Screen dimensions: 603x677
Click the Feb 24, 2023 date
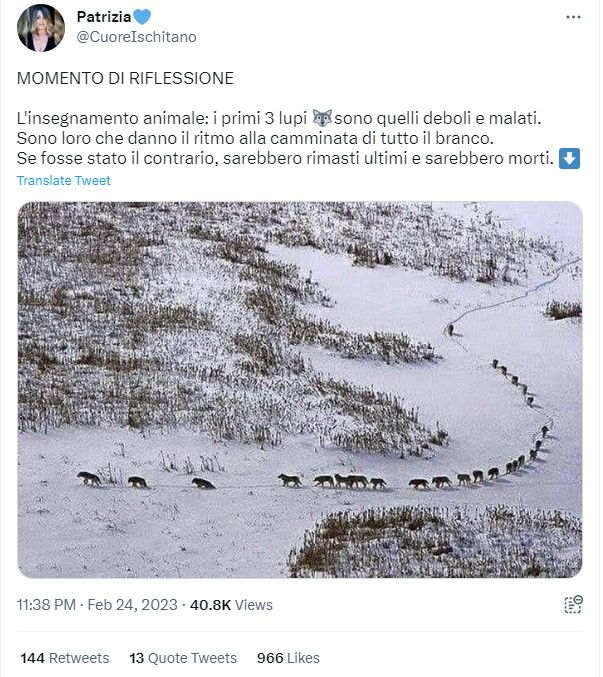coord(133,605)
